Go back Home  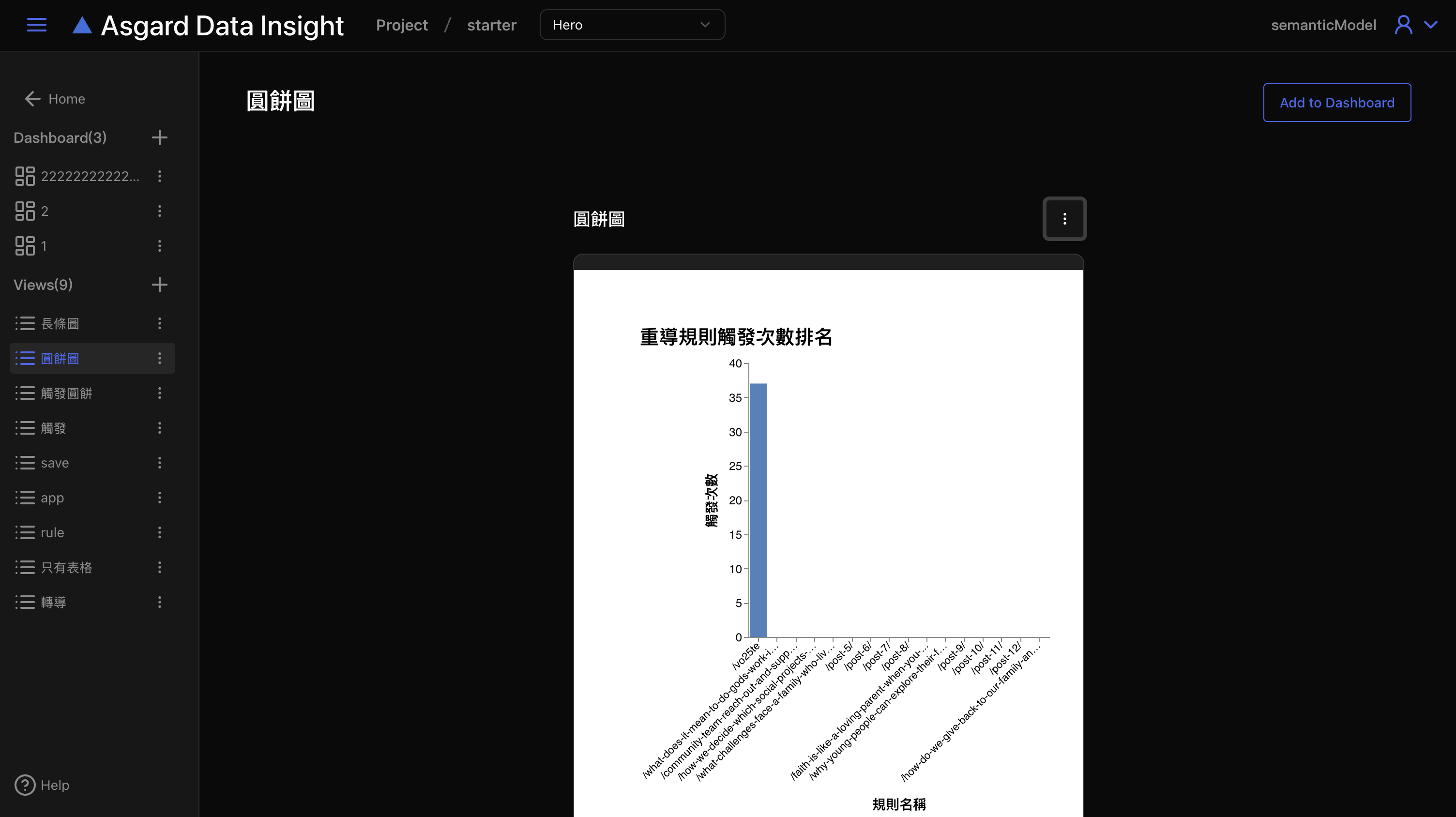click(55, 99)
